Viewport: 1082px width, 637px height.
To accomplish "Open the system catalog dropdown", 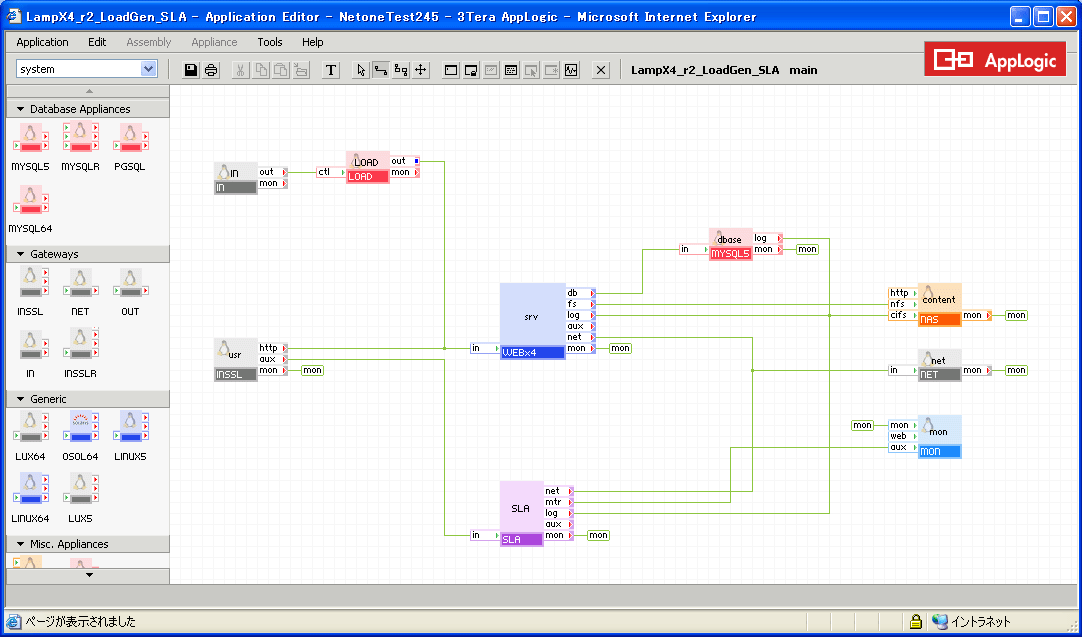I will click(x=148, y=69).
